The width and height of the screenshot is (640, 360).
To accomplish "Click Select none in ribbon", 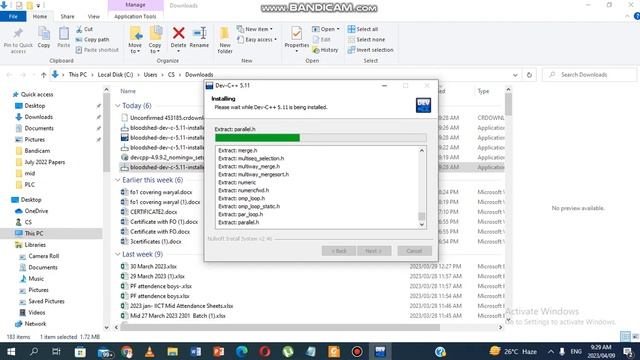I will 366,40.
